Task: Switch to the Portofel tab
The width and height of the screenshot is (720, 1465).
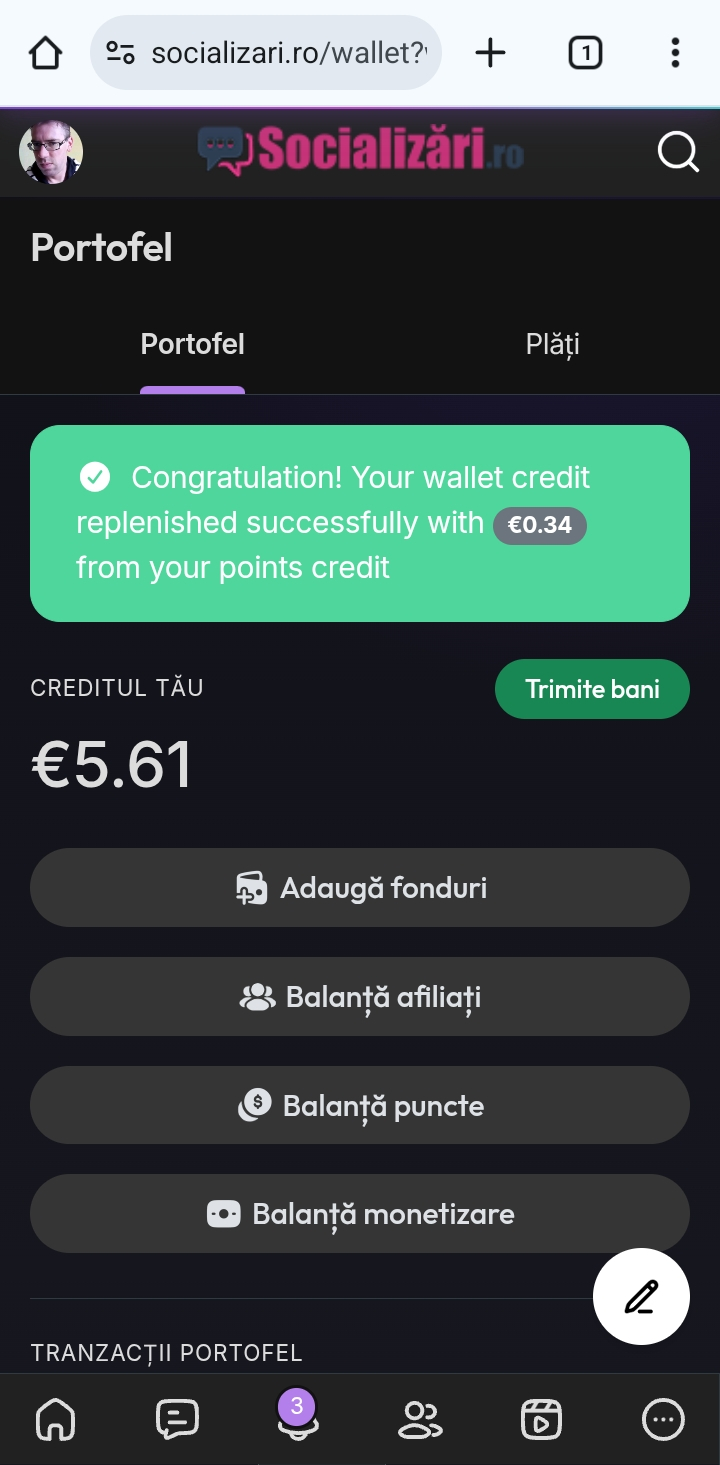Action: [192, 345]
